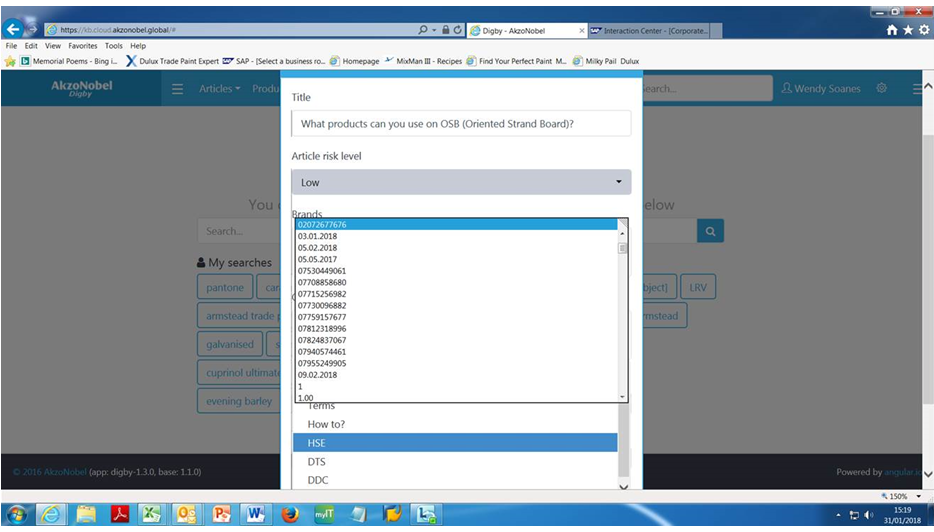Image resolution: width=934 pixels, height=532 pixels.
Task: Select 05.05.2017 in the brands list
Action: tap(456, 259)
